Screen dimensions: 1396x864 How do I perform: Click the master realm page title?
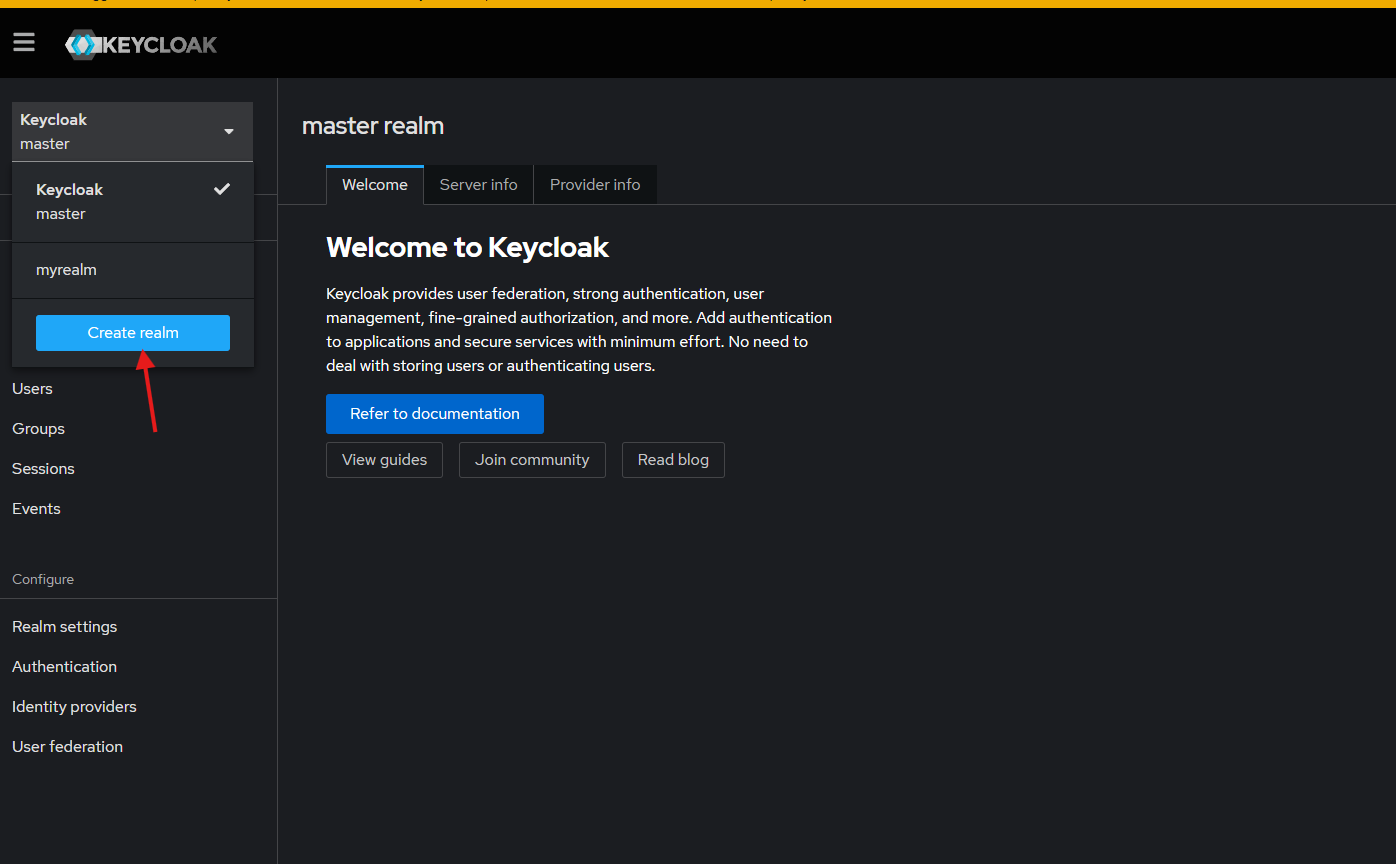(373, 126)
